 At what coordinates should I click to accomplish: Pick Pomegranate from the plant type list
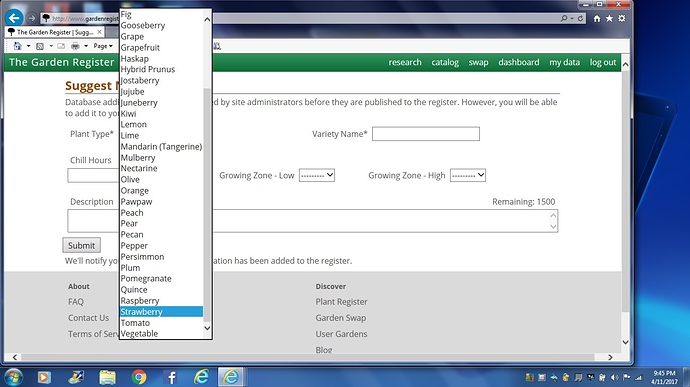tap(161, 279)
